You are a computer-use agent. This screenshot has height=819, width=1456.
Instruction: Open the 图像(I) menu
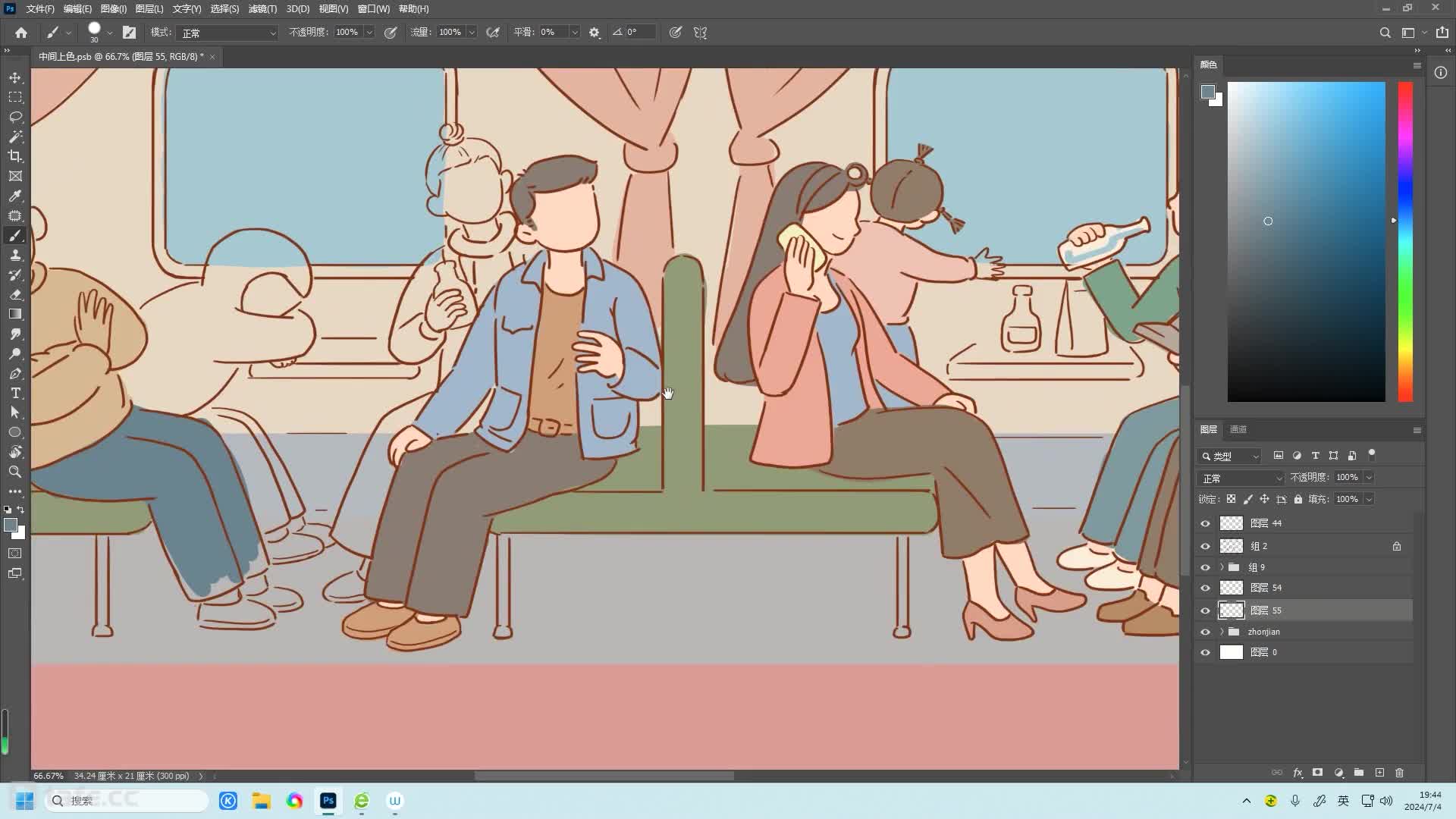click(114, 9)
